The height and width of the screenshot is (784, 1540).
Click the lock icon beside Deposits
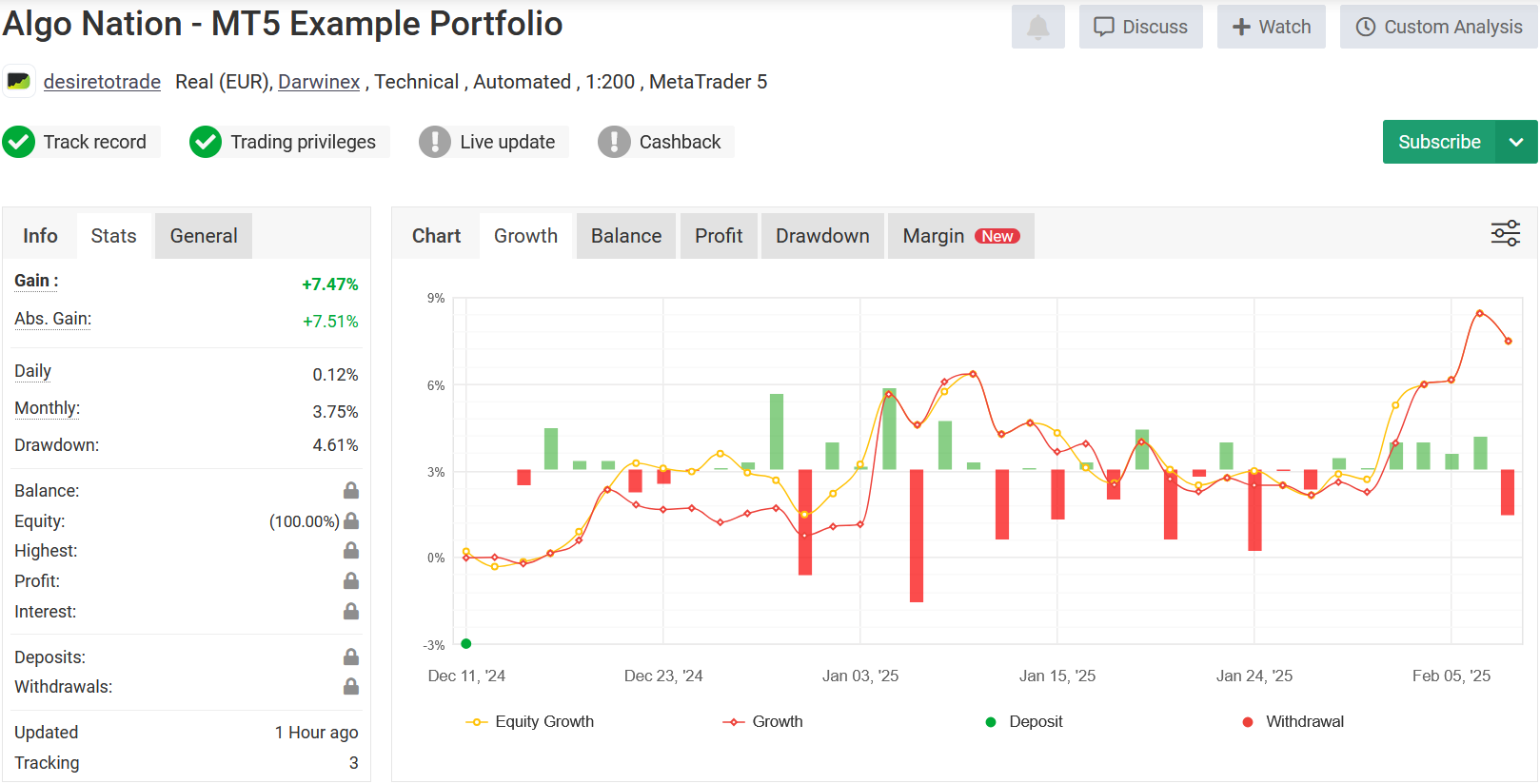(x=351, y=657)
